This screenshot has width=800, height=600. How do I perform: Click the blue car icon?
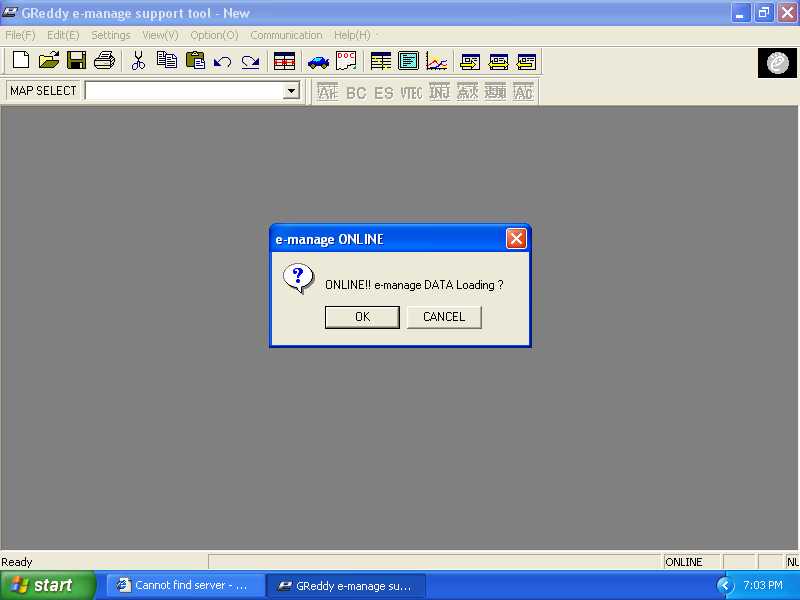pyautogui.click(x=318, y=61)
